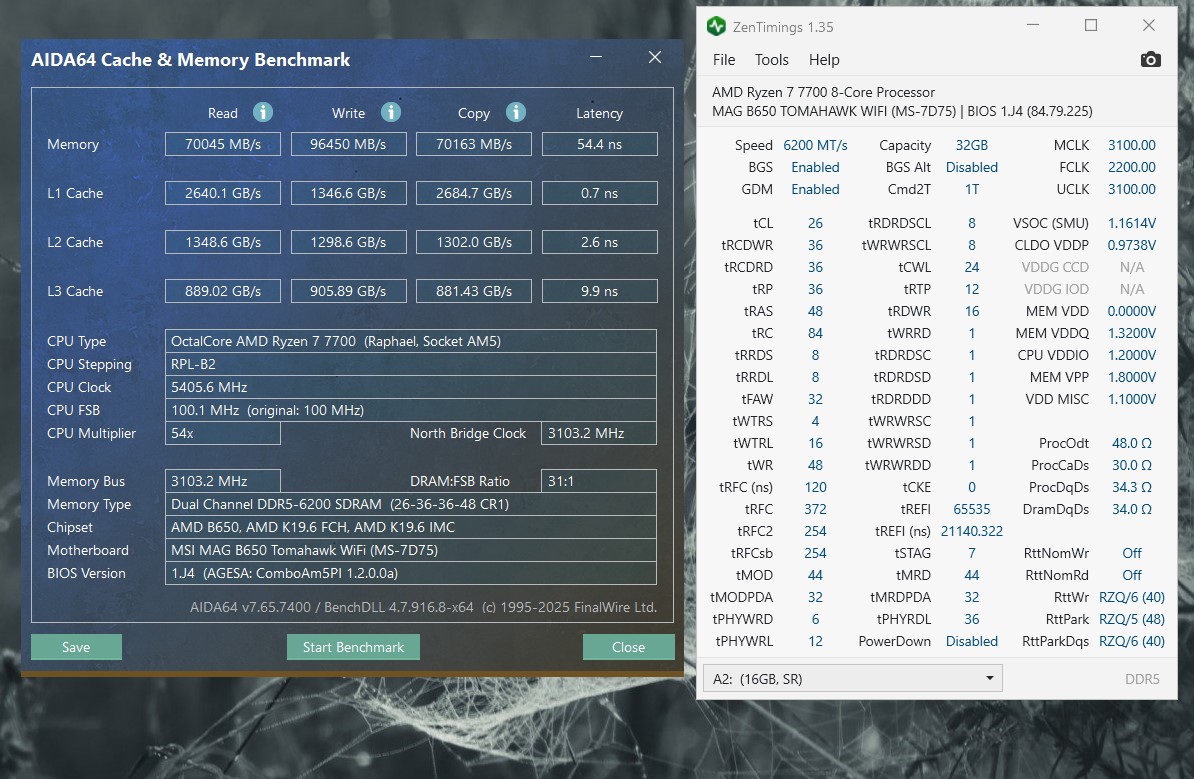Click the tRFC value 372
The height and width of the screenshot is (779, 1194).
[x=815, y=509]
